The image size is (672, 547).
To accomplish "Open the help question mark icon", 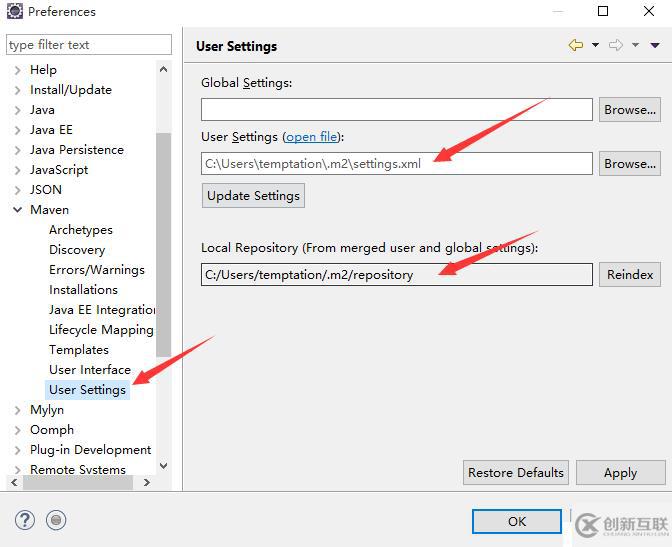I will pos(26,520).
